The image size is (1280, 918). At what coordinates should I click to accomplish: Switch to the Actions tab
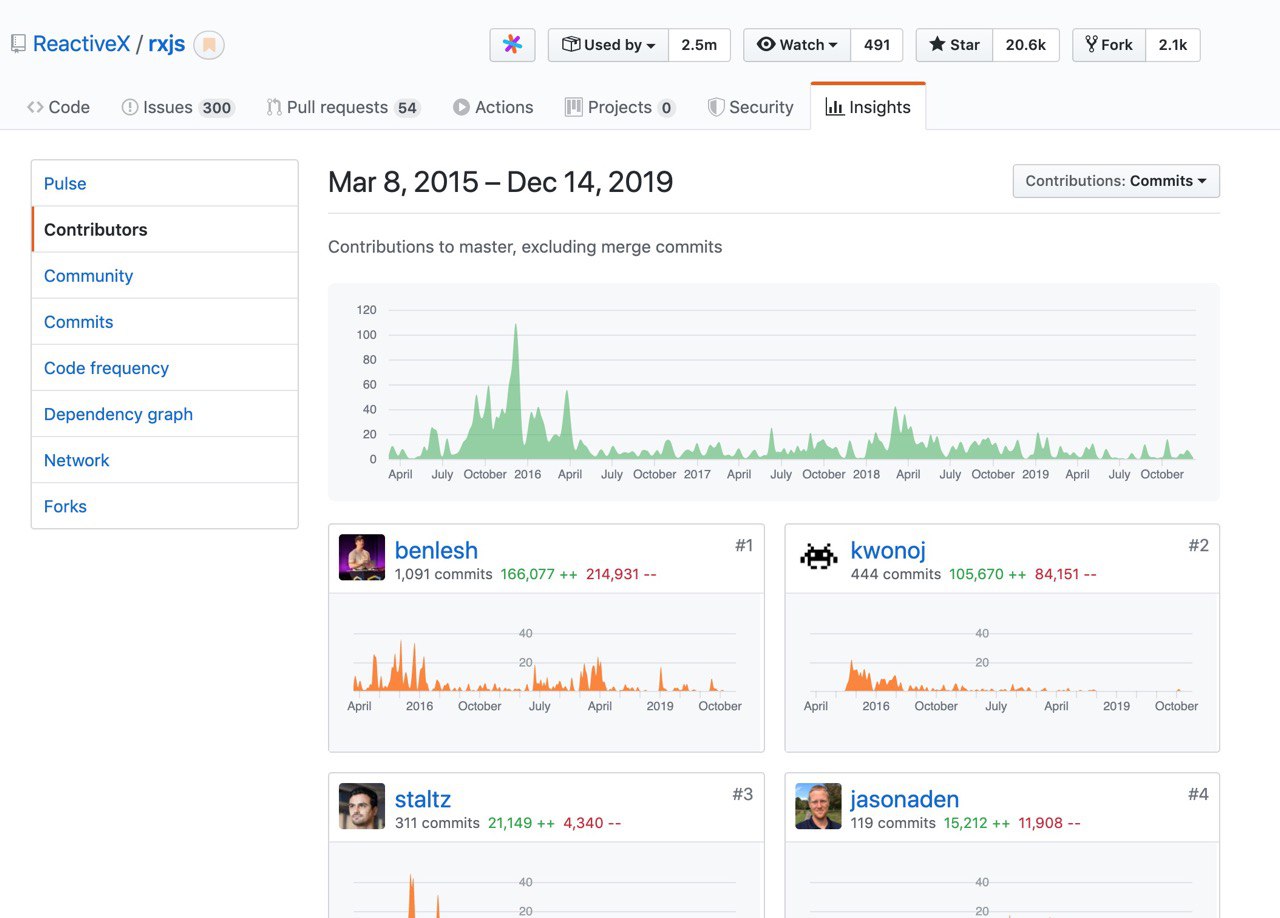[492, 107]
